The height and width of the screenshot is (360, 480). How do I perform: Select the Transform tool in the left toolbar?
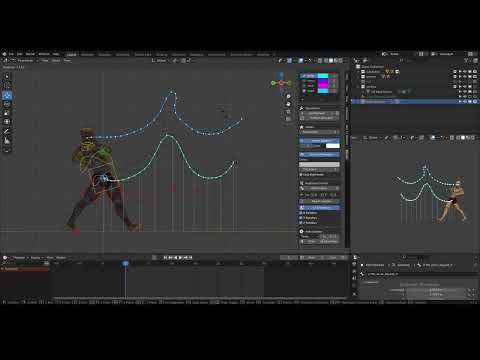coord(7,122)
